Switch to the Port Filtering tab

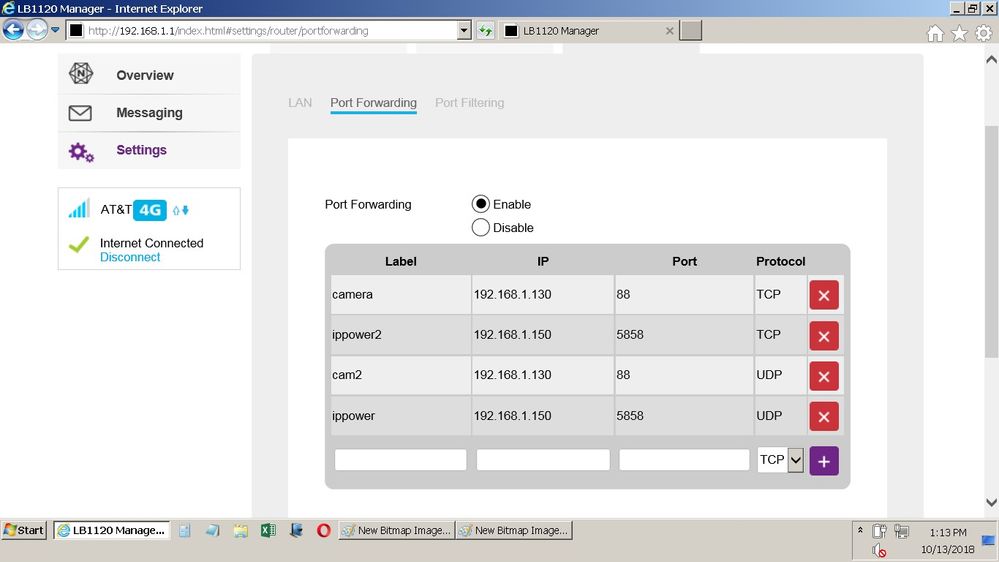coord(469,103)
